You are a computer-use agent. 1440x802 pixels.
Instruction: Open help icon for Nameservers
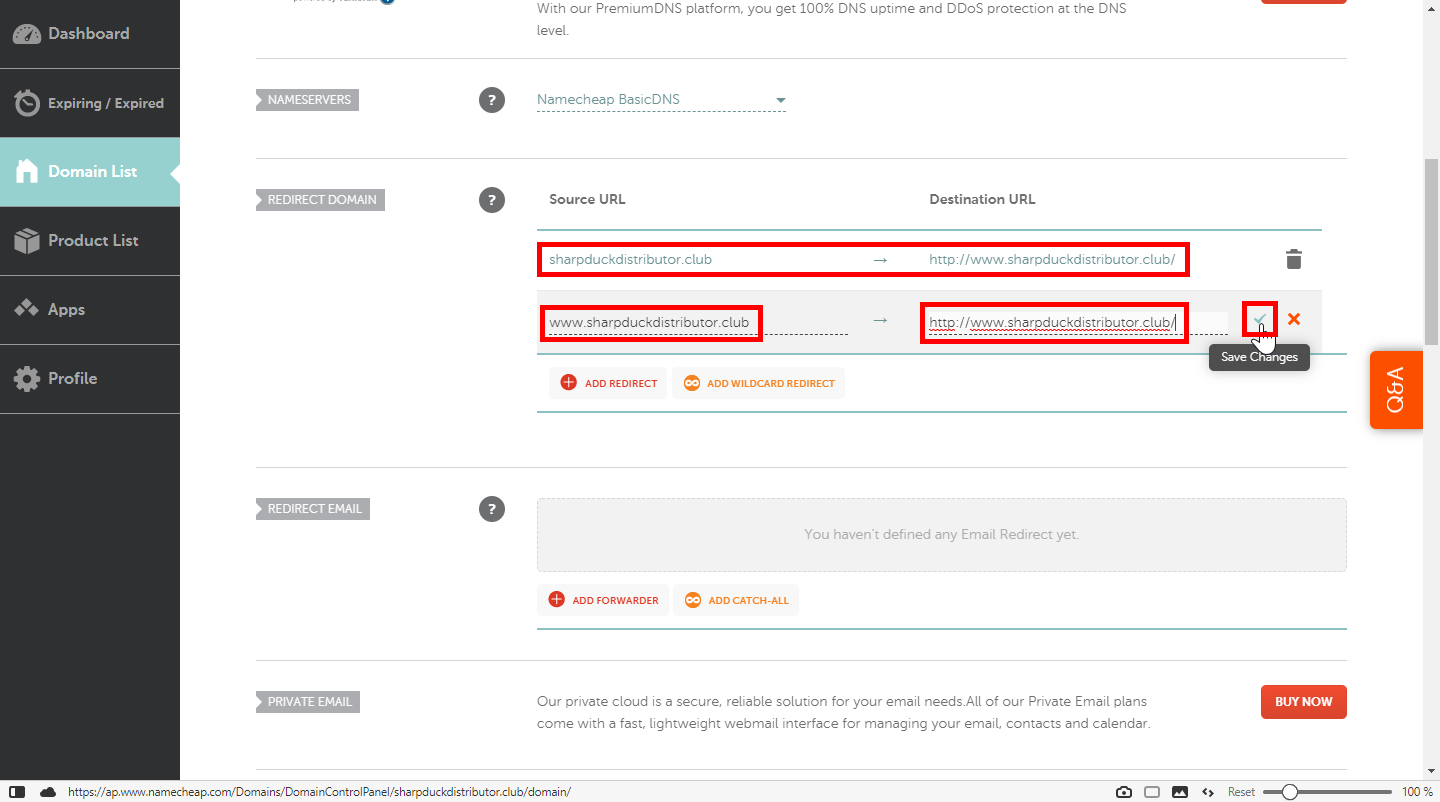pyautogui.click(x=491, y=100)
